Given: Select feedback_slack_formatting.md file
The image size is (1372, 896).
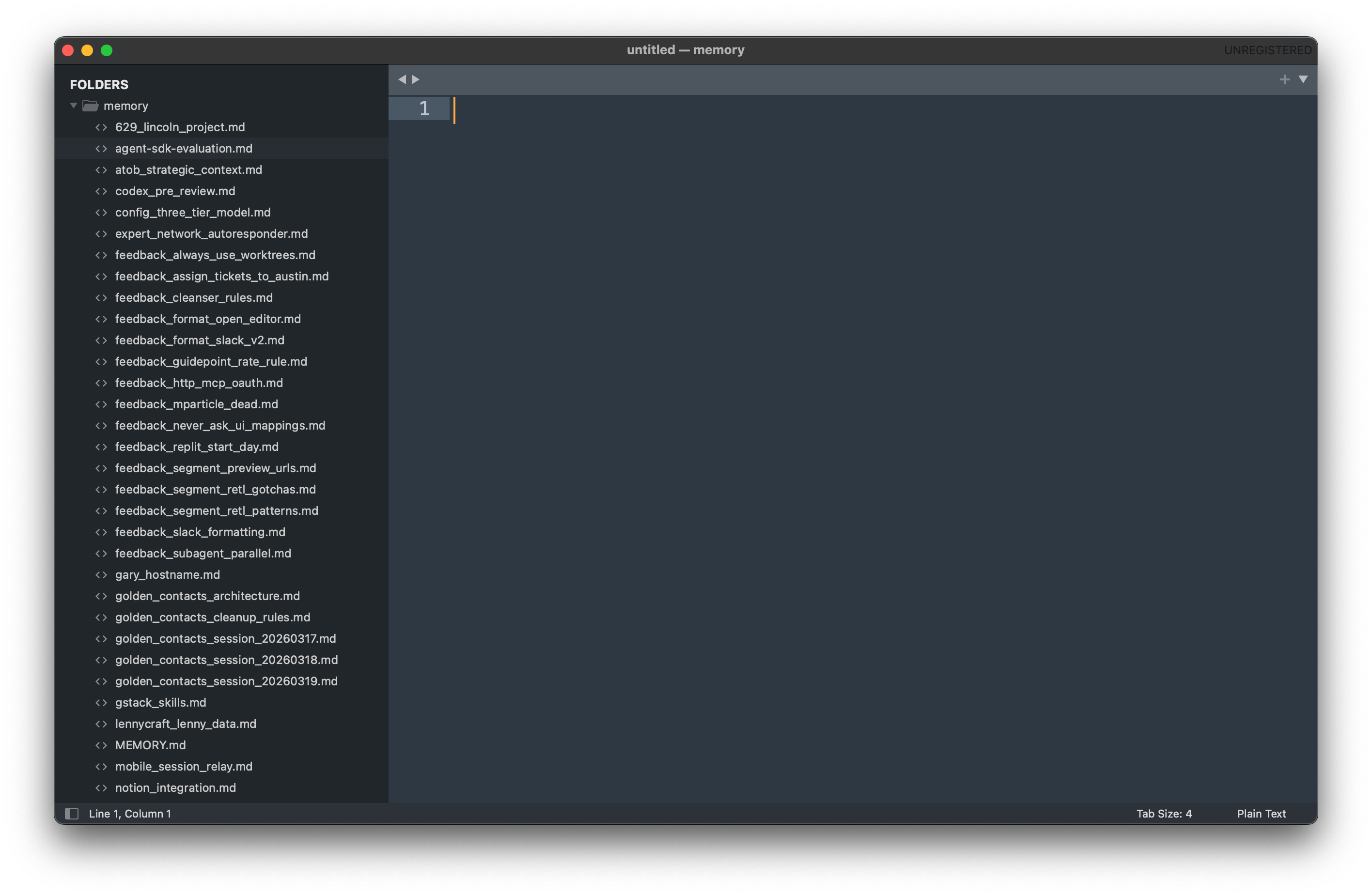Looking at the screenshot, I should tap(200, 532).
